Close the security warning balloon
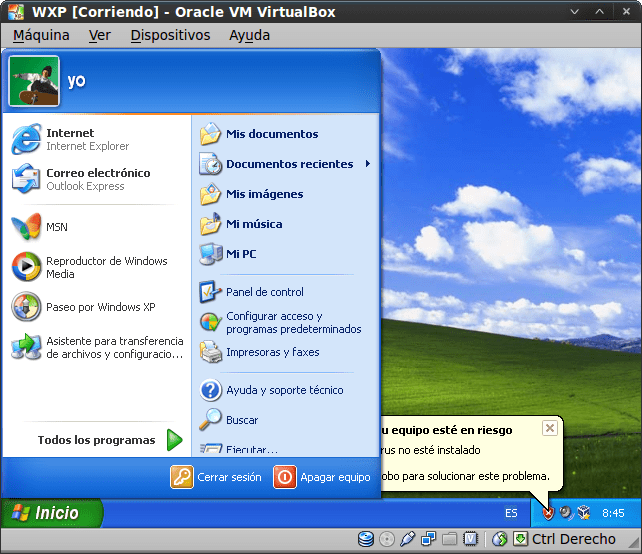Screen dimensions: 642x554 point(549,428)
